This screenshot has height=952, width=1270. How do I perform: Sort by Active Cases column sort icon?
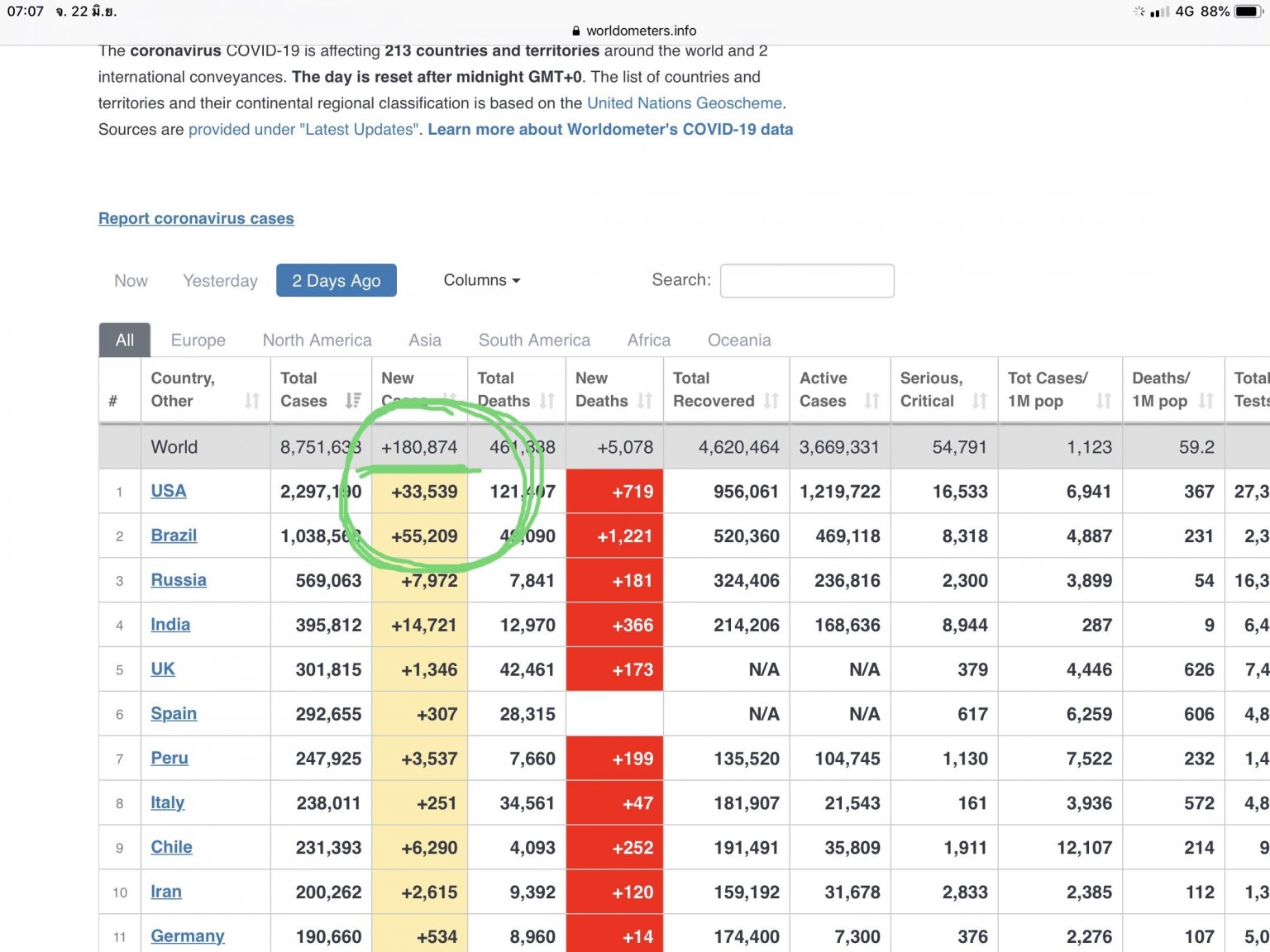coord(872,401)
